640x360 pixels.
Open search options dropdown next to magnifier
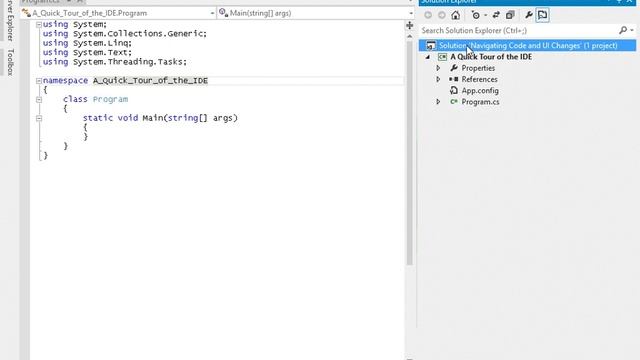coord(632,30)
